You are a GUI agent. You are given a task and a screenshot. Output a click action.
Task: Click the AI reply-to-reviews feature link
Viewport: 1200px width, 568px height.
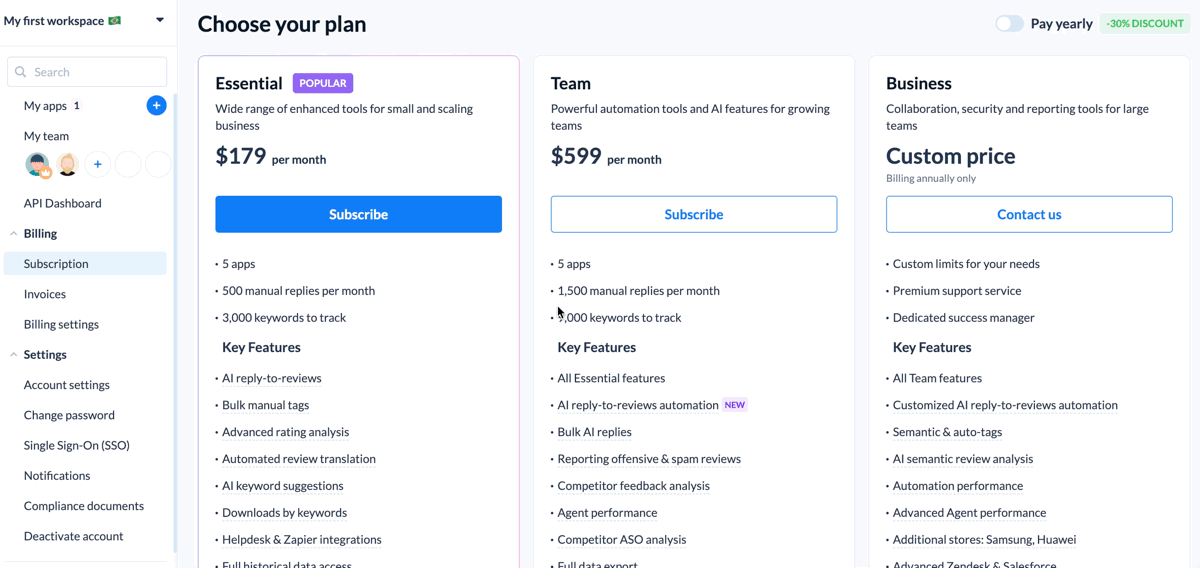(x=272, y=378)
